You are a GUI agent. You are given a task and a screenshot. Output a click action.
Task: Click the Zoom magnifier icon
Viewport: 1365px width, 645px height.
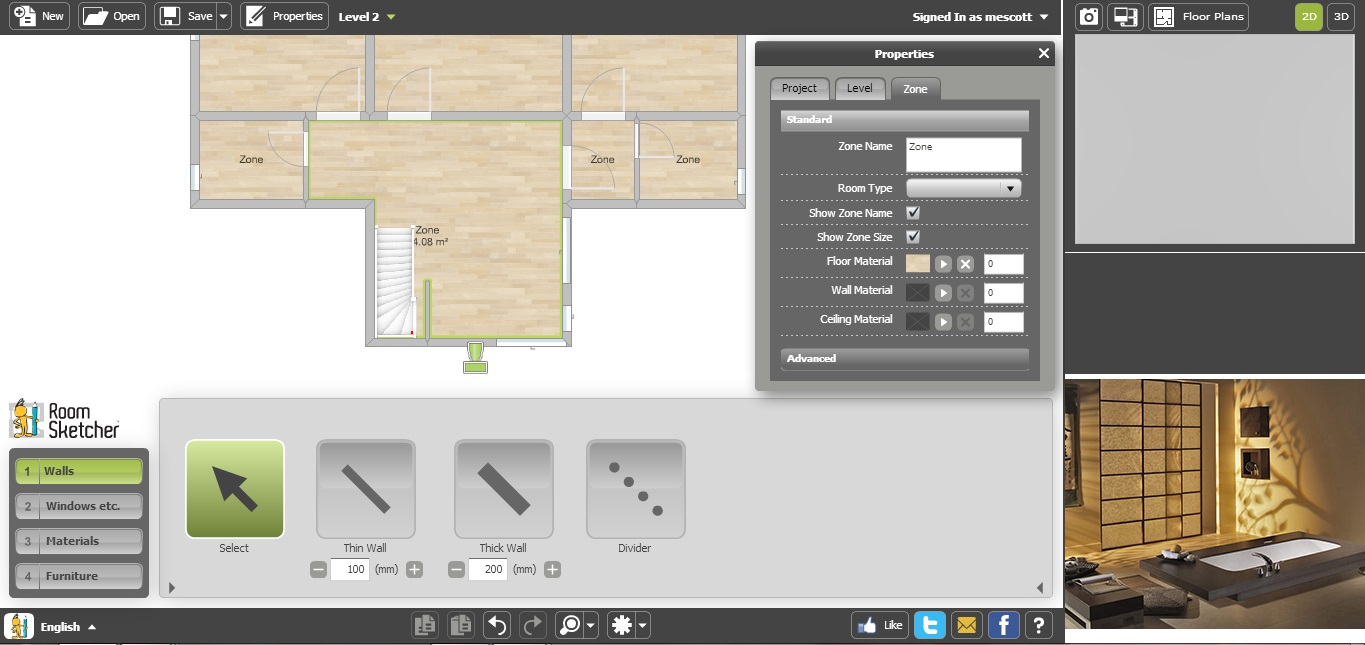pyautogui.click(x=571, y=624)
